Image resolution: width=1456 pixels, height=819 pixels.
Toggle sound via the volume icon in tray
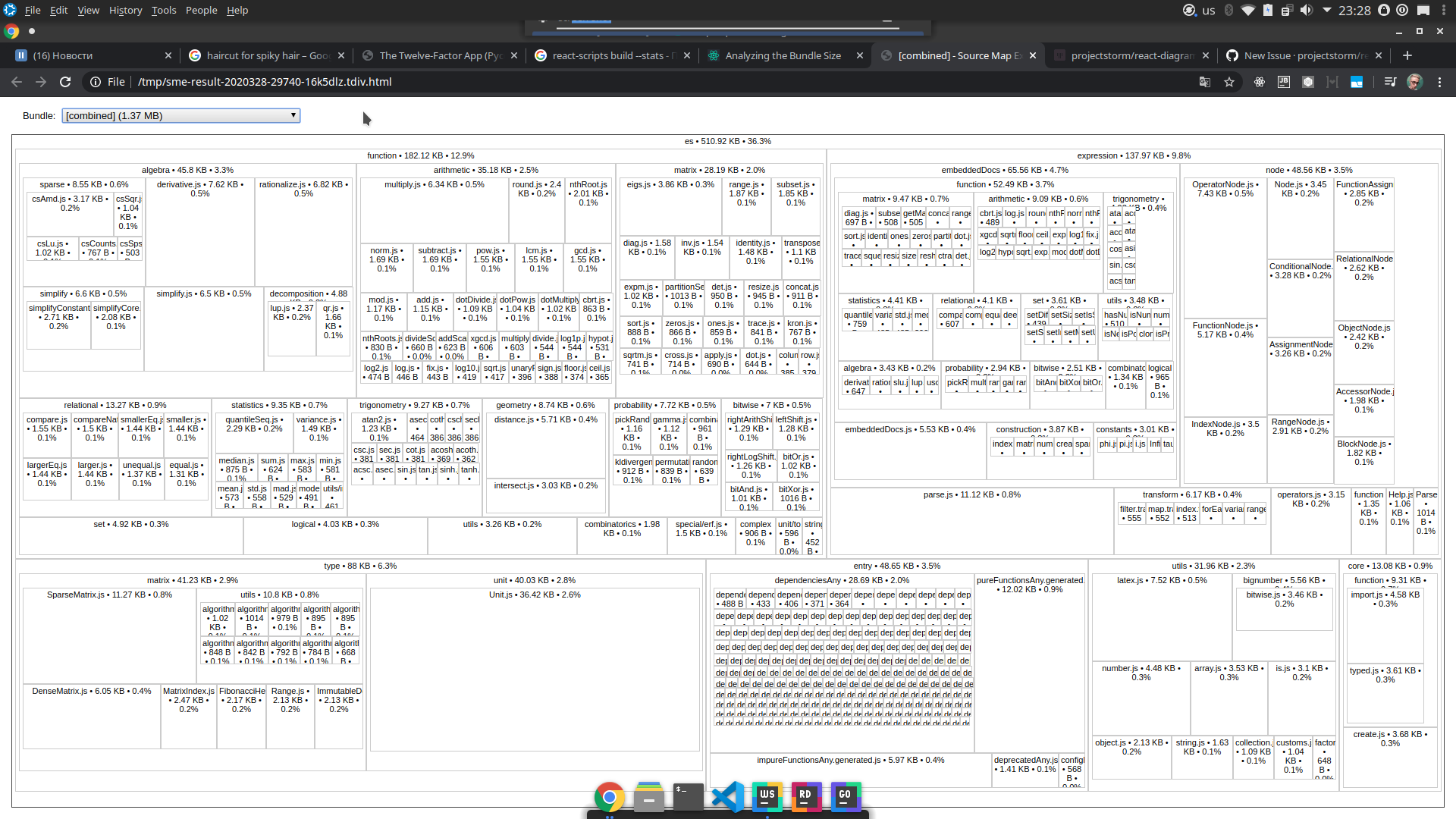1307,10
